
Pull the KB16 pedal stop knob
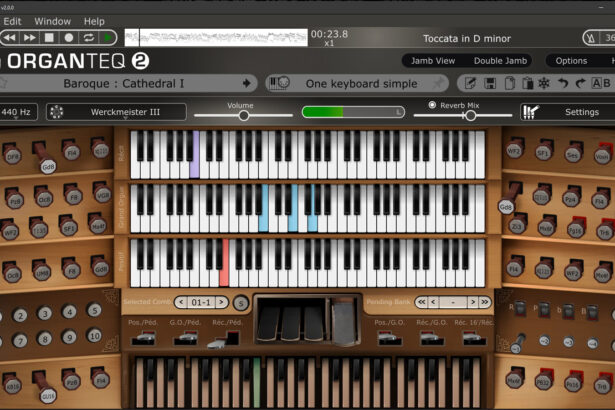pyautogui.click(x=12, y=384)
